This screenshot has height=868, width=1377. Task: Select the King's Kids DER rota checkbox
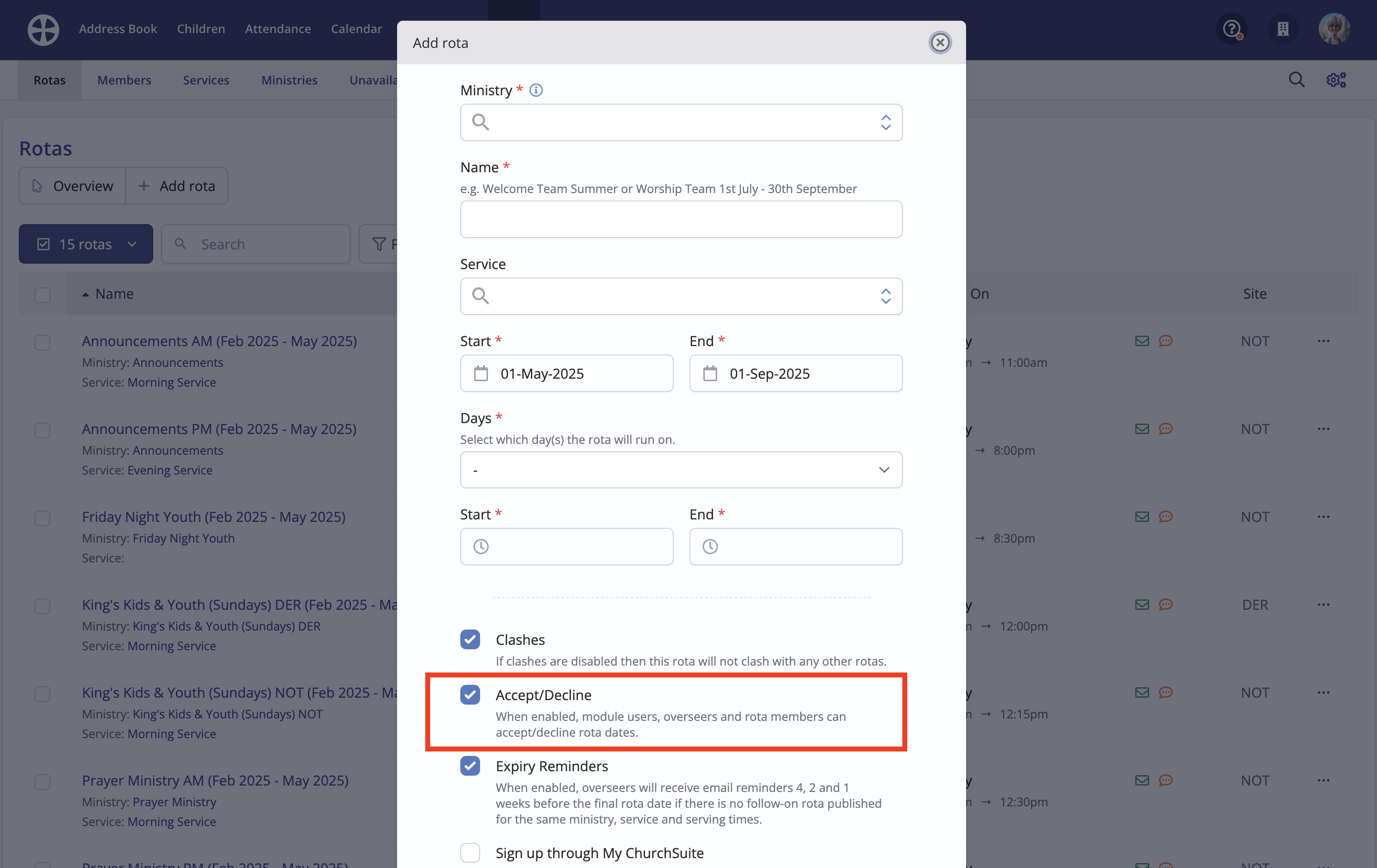[x=42, y=605]
